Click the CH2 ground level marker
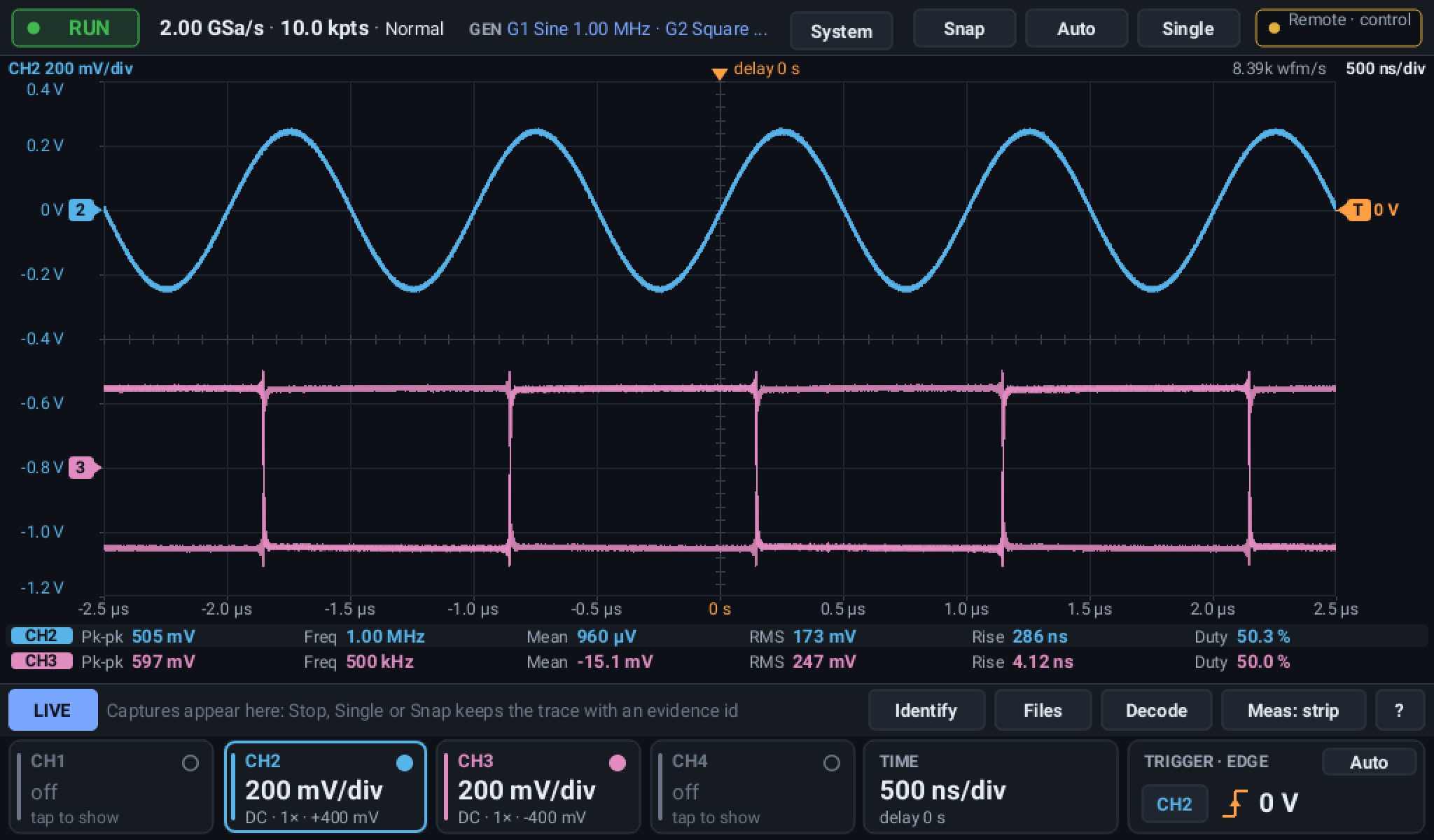The image size is (1434, 840). point(83,210)
